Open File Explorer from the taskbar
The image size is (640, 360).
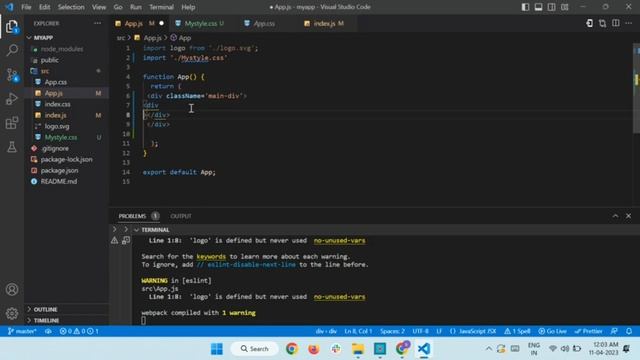click(x=358, y=349)
